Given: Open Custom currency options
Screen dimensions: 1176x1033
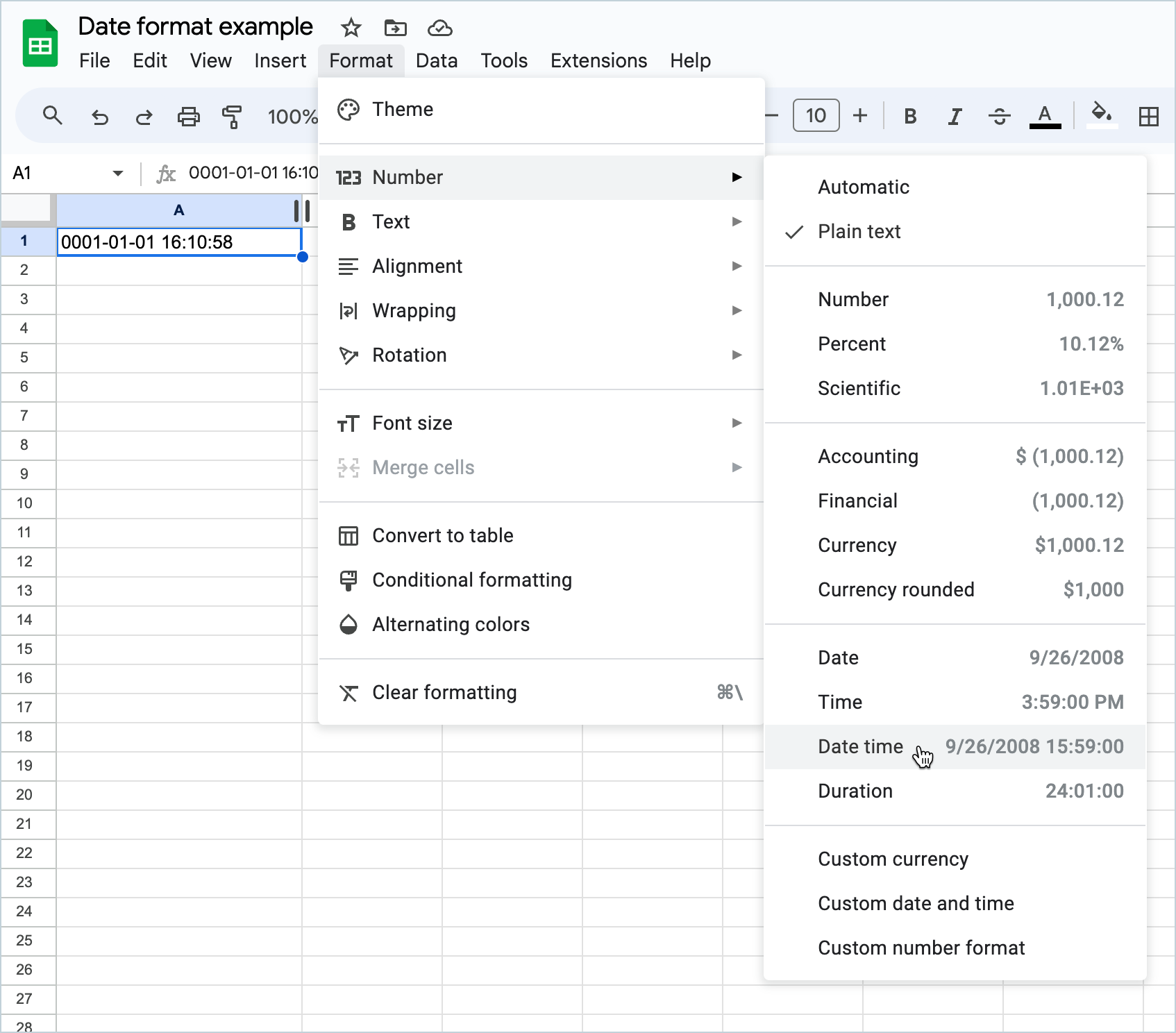Looking at the screenshot, I should (x=955, y=859).
